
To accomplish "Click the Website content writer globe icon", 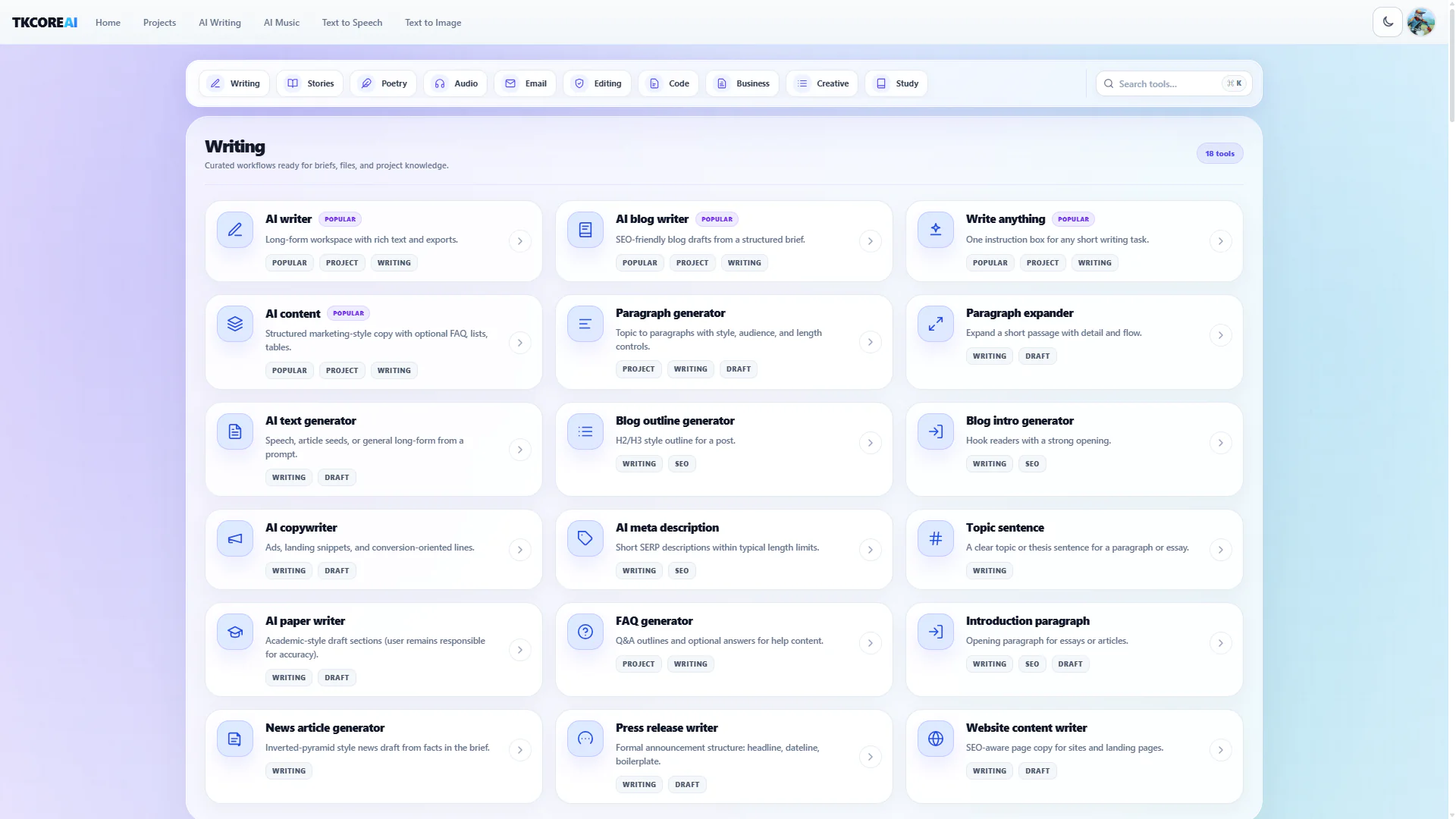I will [x=936, y=739].
